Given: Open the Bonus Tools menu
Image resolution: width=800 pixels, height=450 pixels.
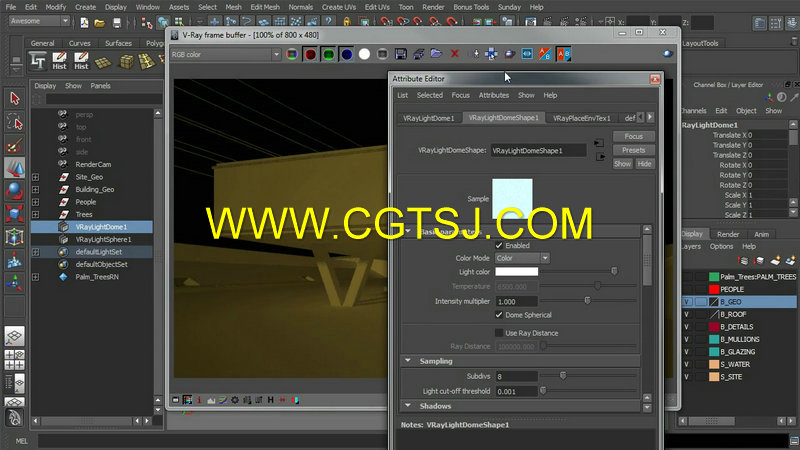Looking at the screenshot, I should (x=470, y=7).
